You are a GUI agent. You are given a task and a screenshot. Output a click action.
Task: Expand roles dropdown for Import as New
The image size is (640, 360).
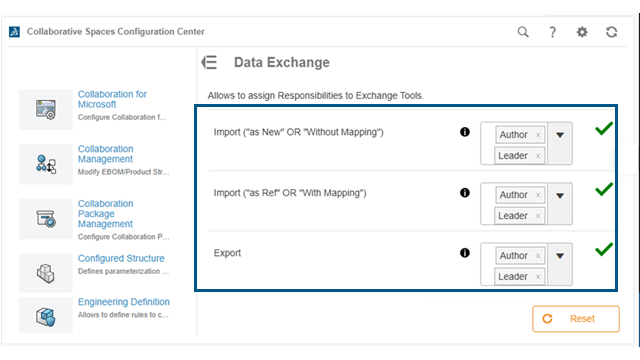560,135
